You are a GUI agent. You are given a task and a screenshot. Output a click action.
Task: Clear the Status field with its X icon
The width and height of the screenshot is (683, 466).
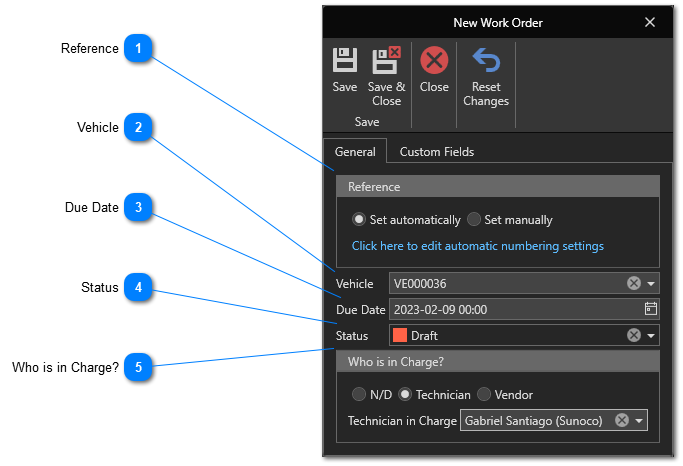[x=633, y=336]
